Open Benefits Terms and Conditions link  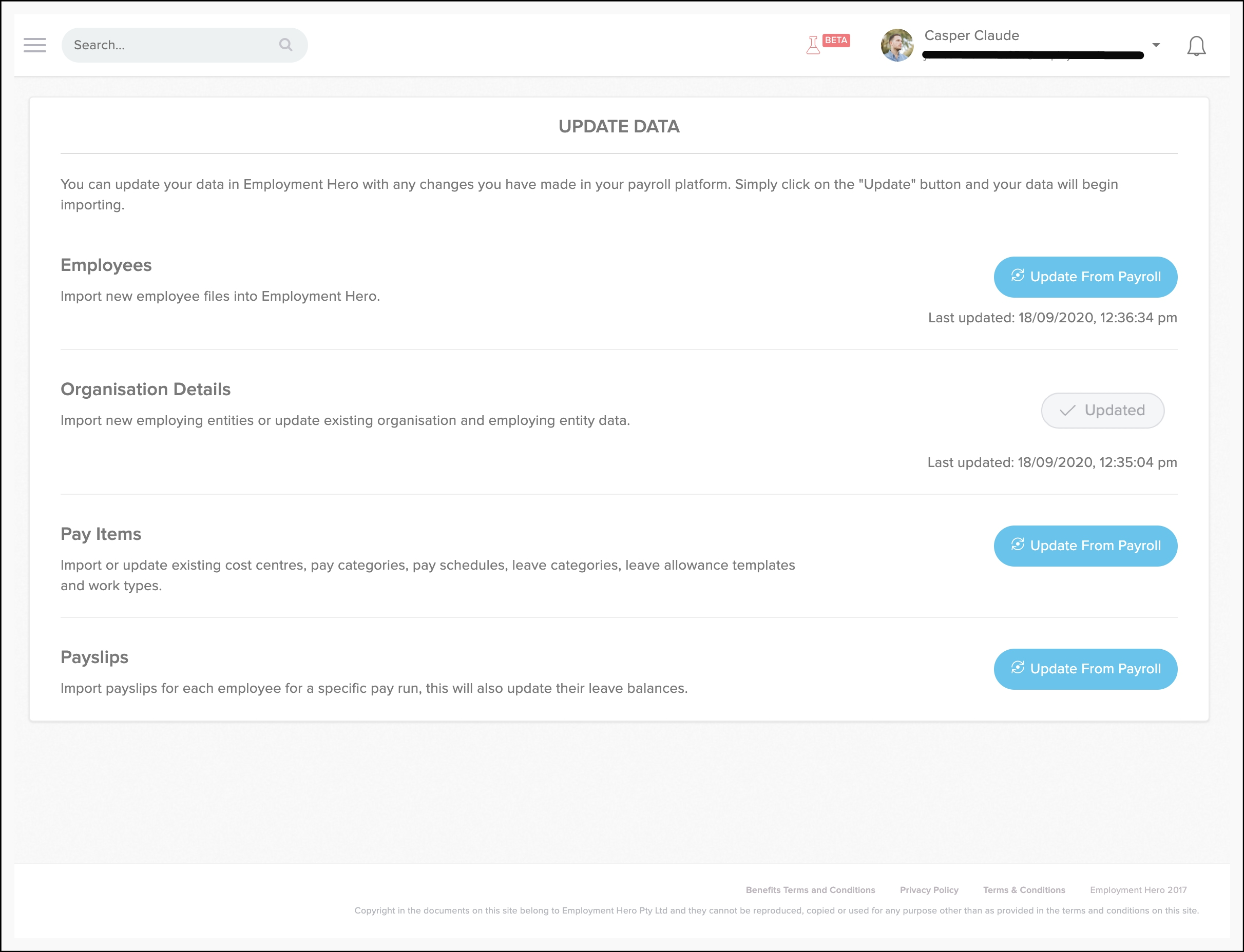(810, 890)
